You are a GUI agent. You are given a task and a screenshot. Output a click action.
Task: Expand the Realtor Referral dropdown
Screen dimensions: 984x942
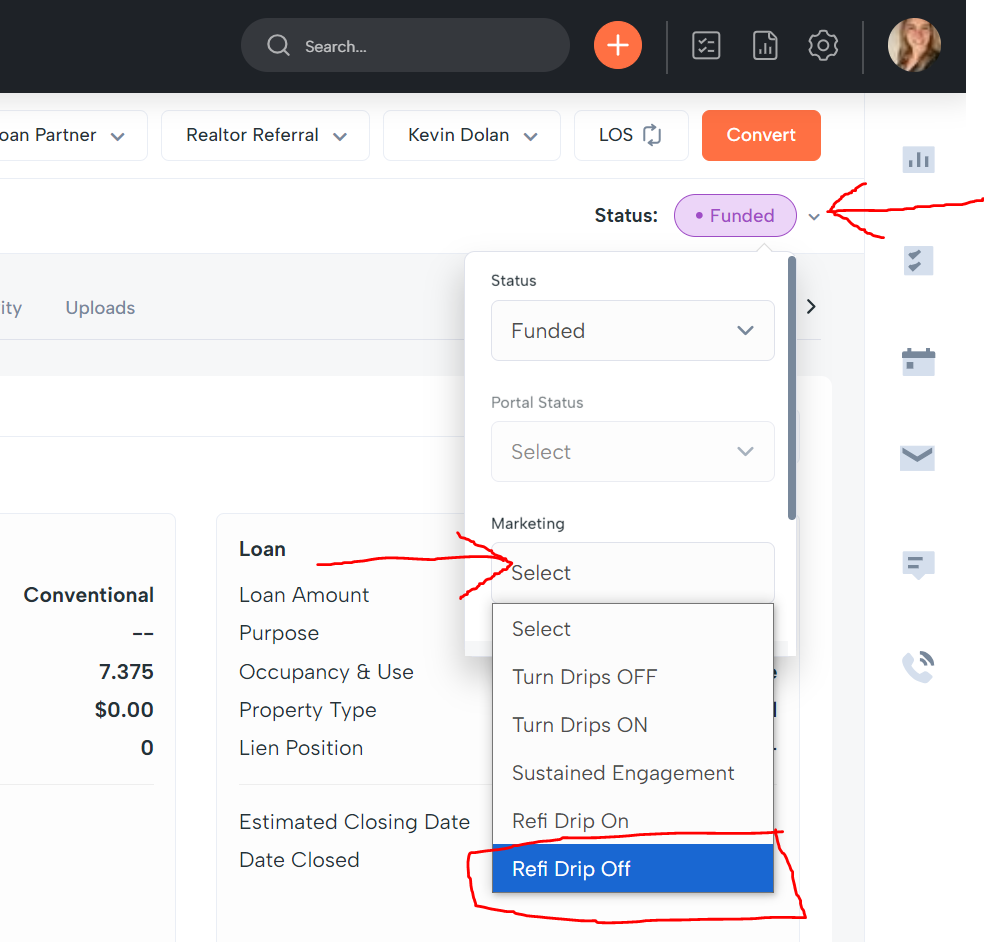pos(265,135)
